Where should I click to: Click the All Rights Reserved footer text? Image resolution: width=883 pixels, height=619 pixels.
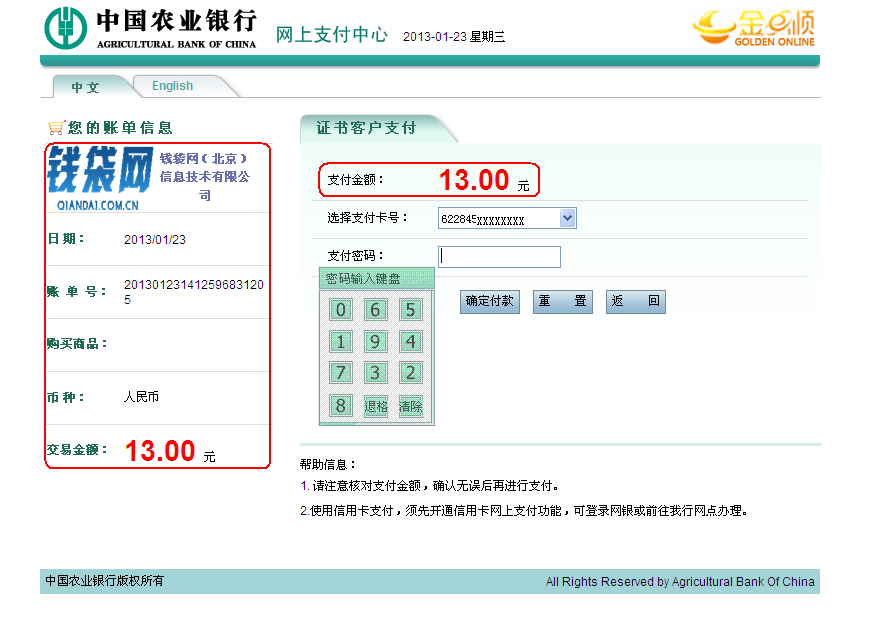680,582
